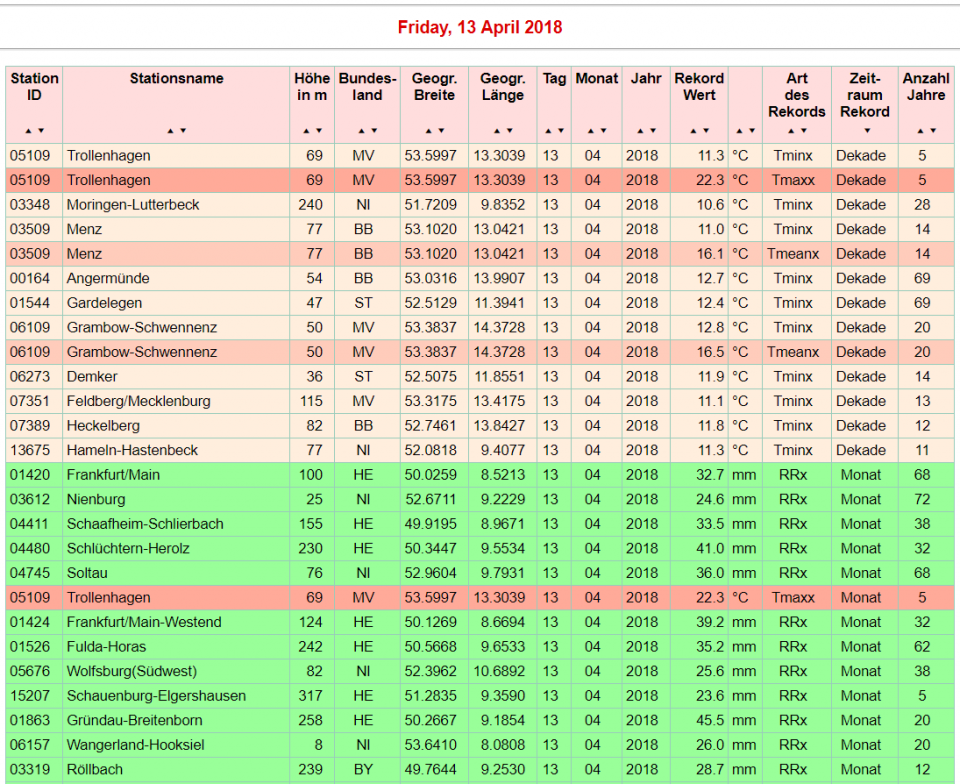Sort Geogr. Breite column ascending
960x784 pixels.
pos(428,131)
